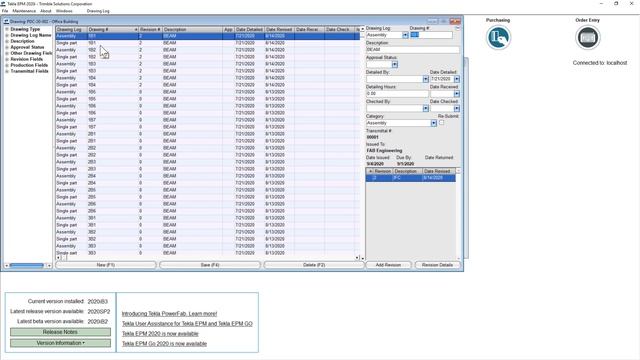Click the Save (F4) button

click(x=210, y=265)
